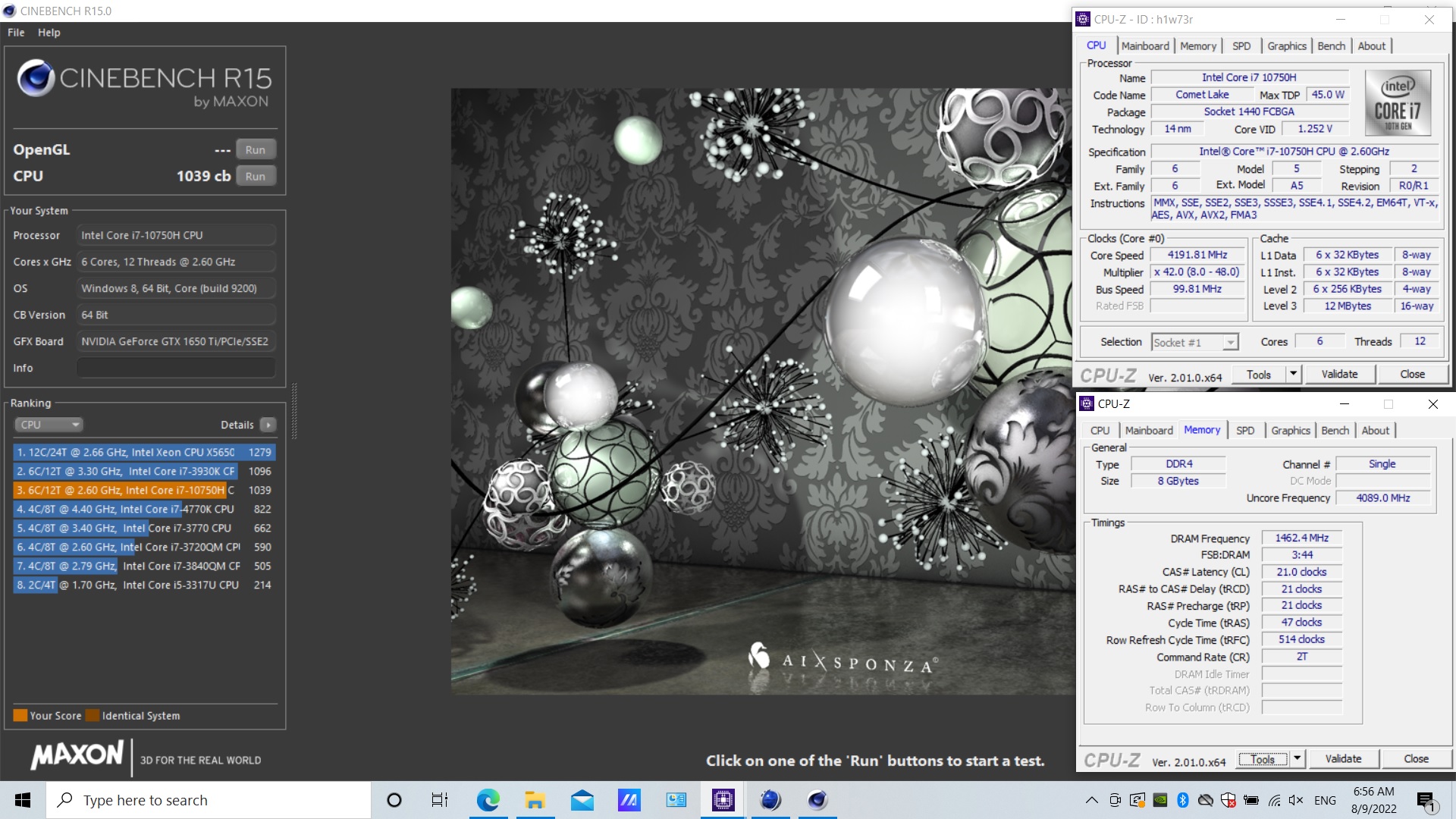Viewport: 1456px width, 819px height.
Task: Open the notification center icon
Action: (1426, 800)
